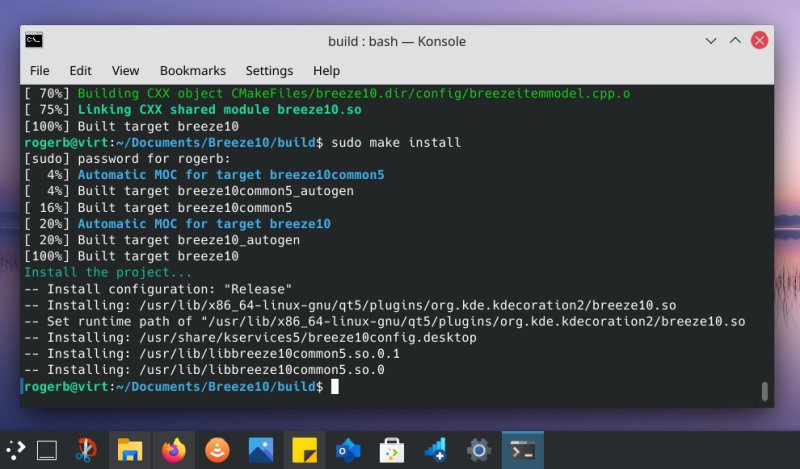Switch to Konsole taskbar entry
This screenshot has width=800, height=469.
point(523,450)
